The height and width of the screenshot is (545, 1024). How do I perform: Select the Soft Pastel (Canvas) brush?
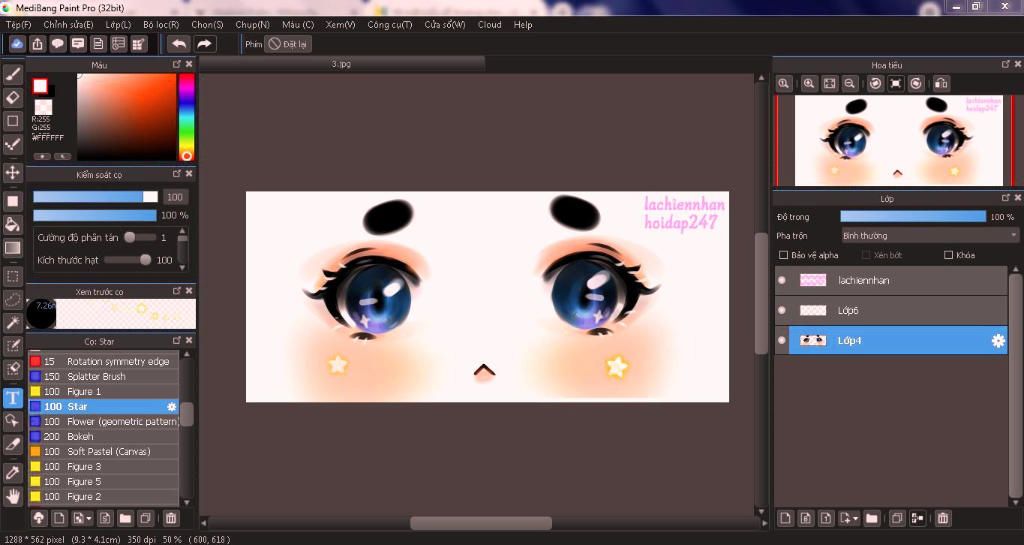(x=104, y=452)
